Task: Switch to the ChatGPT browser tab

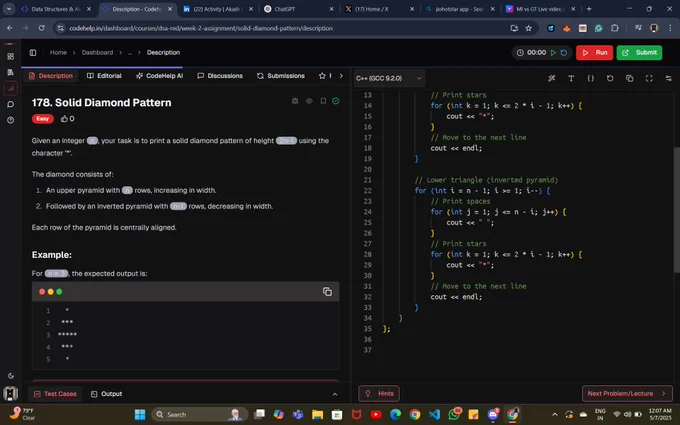Action: coord(299,9)
